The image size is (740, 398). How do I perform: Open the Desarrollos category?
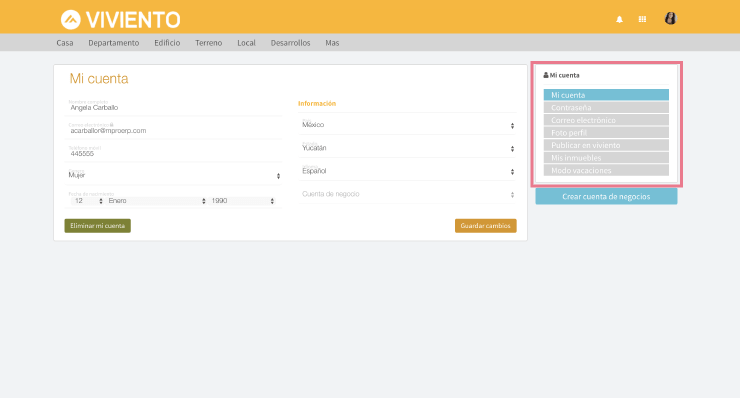tap(290, 43)
